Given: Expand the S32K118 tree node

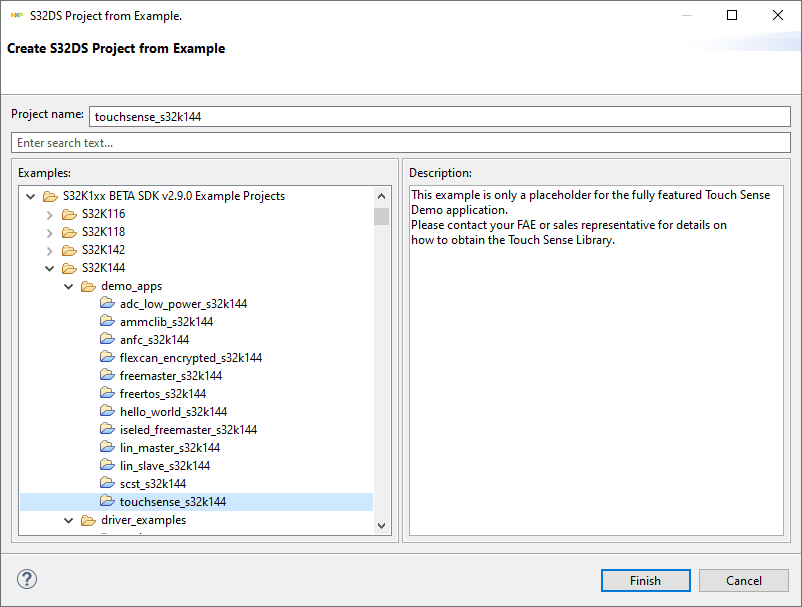Looking at the screenshot, I should (x=50, y=231).
